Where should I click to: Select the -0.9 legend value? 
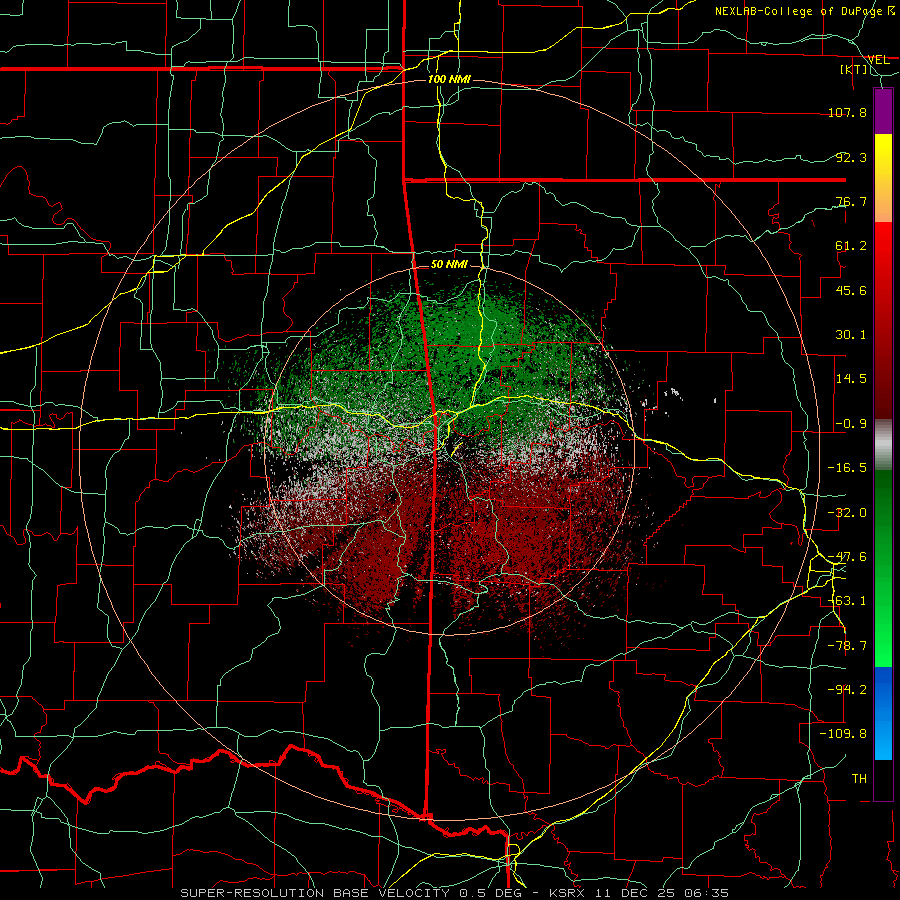pos(851,424)
